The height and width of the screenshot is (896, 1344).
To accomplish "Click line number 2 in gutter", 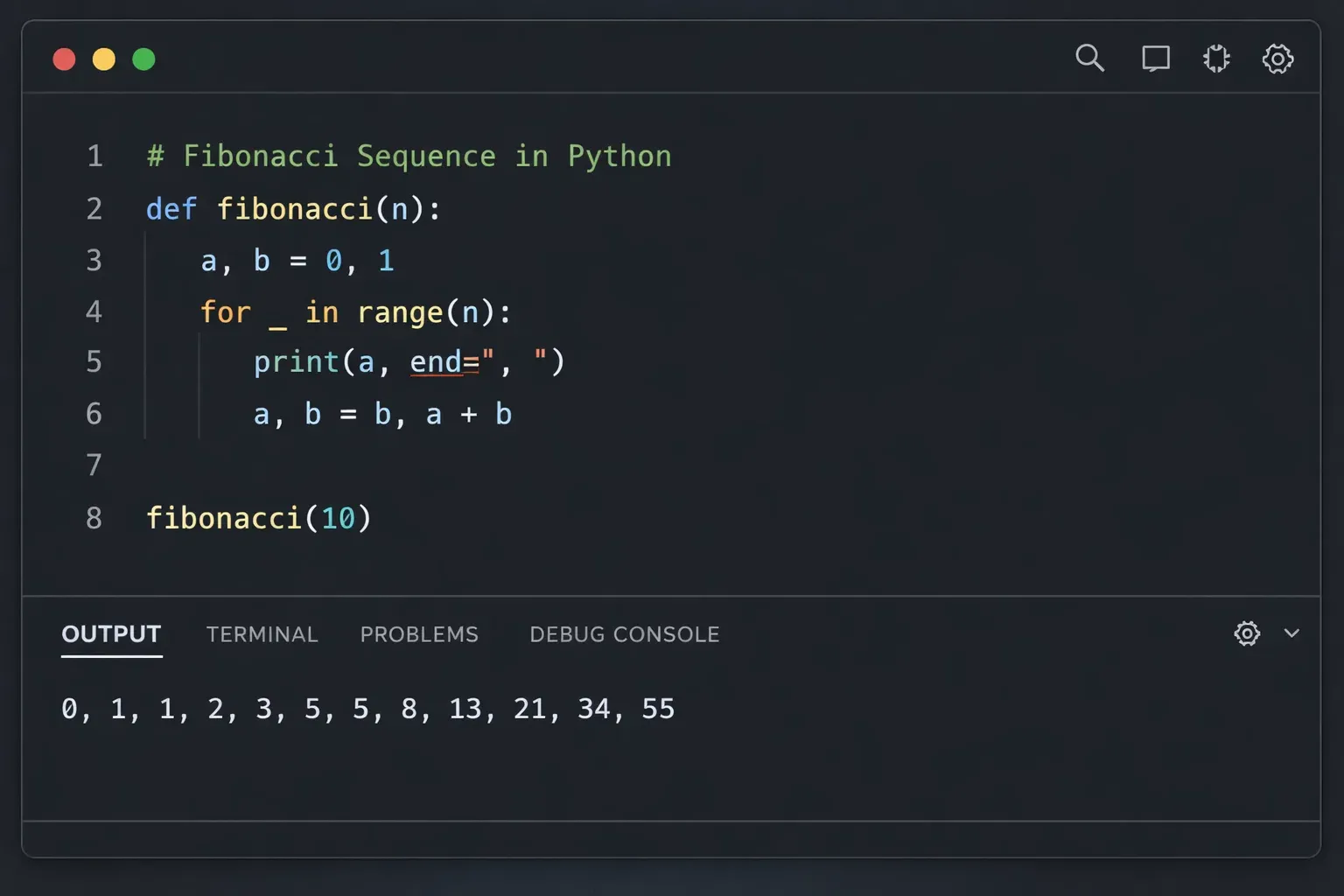I will (94, 209).
